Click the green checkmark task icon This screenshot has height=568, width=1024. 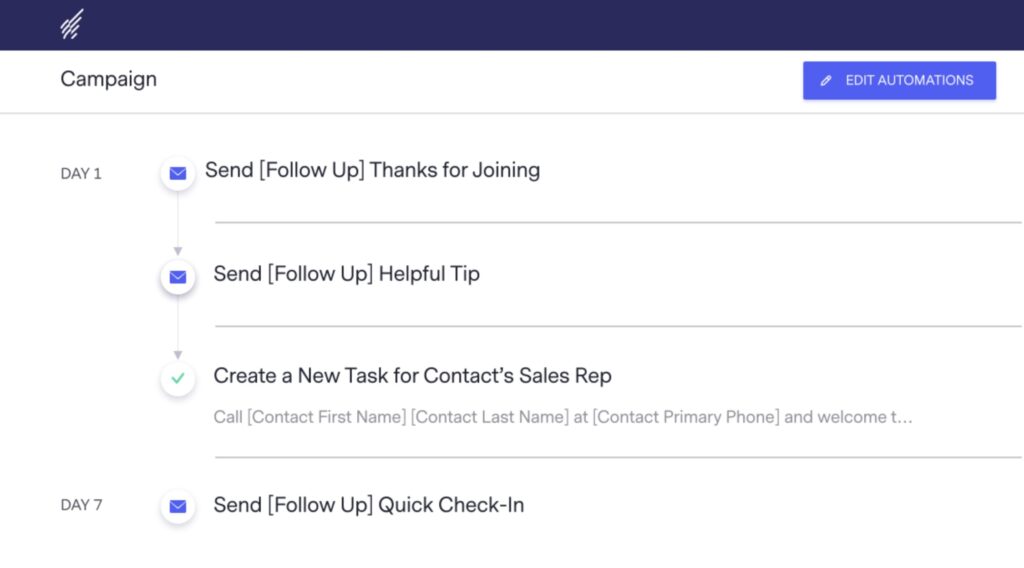(x=178, y=379)
